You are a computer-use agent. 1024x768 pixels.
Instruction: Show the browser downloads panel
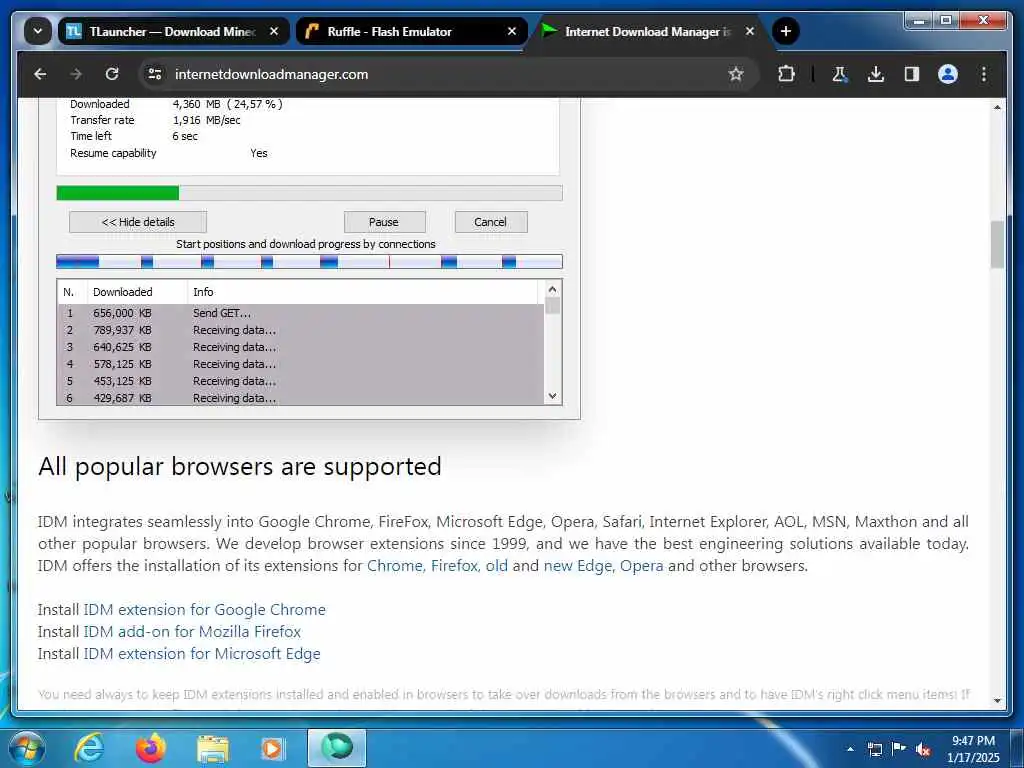(876, 74)
